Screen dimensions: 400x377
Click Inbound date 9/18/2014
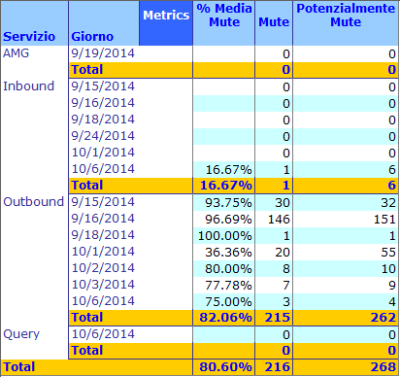(103, 119)
